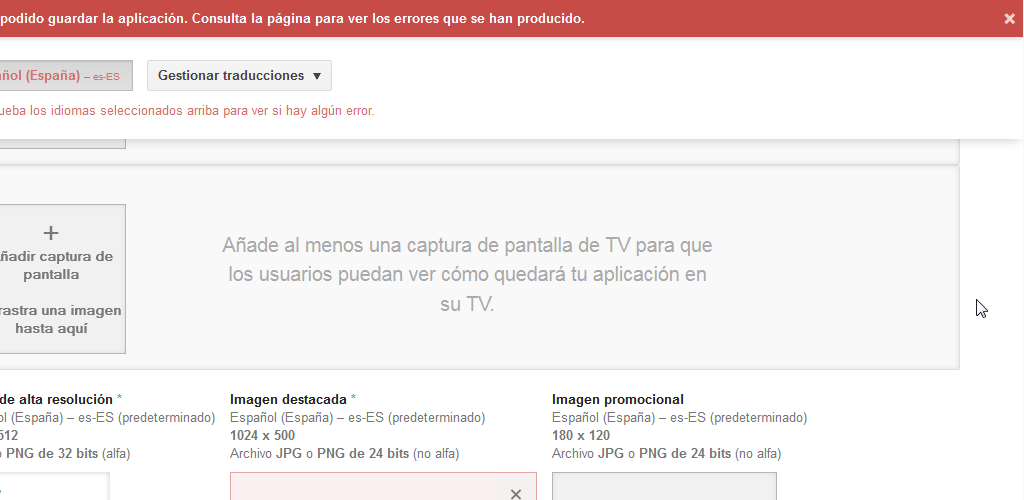Click the Imagen destacada heading
This screenshot has width=1024, height=500.
[288, 399]
